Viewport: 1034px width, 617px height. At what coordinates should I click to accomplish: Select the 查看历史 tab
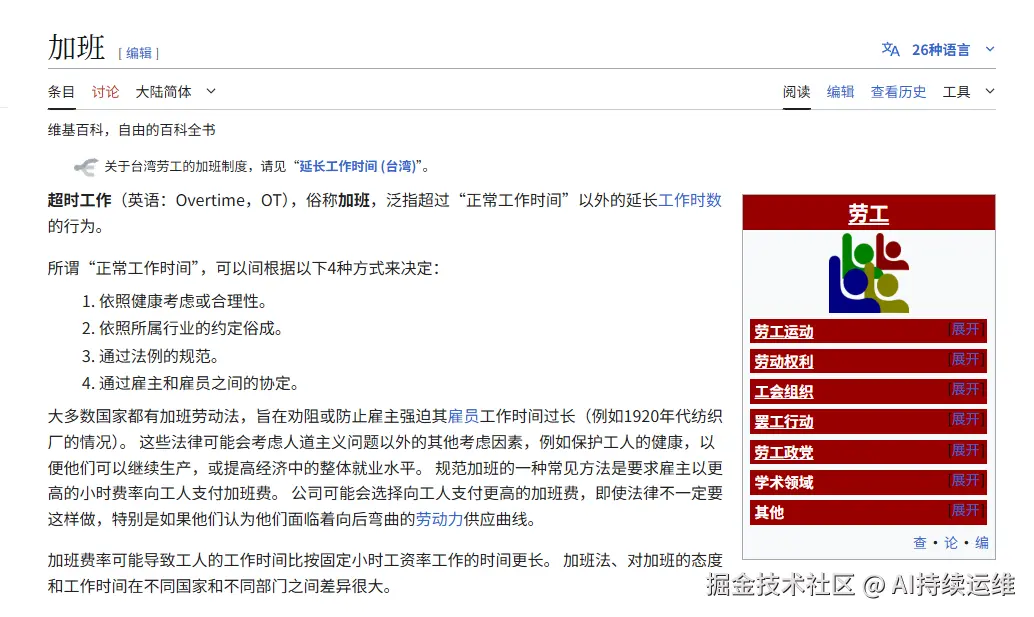(898, 91)
